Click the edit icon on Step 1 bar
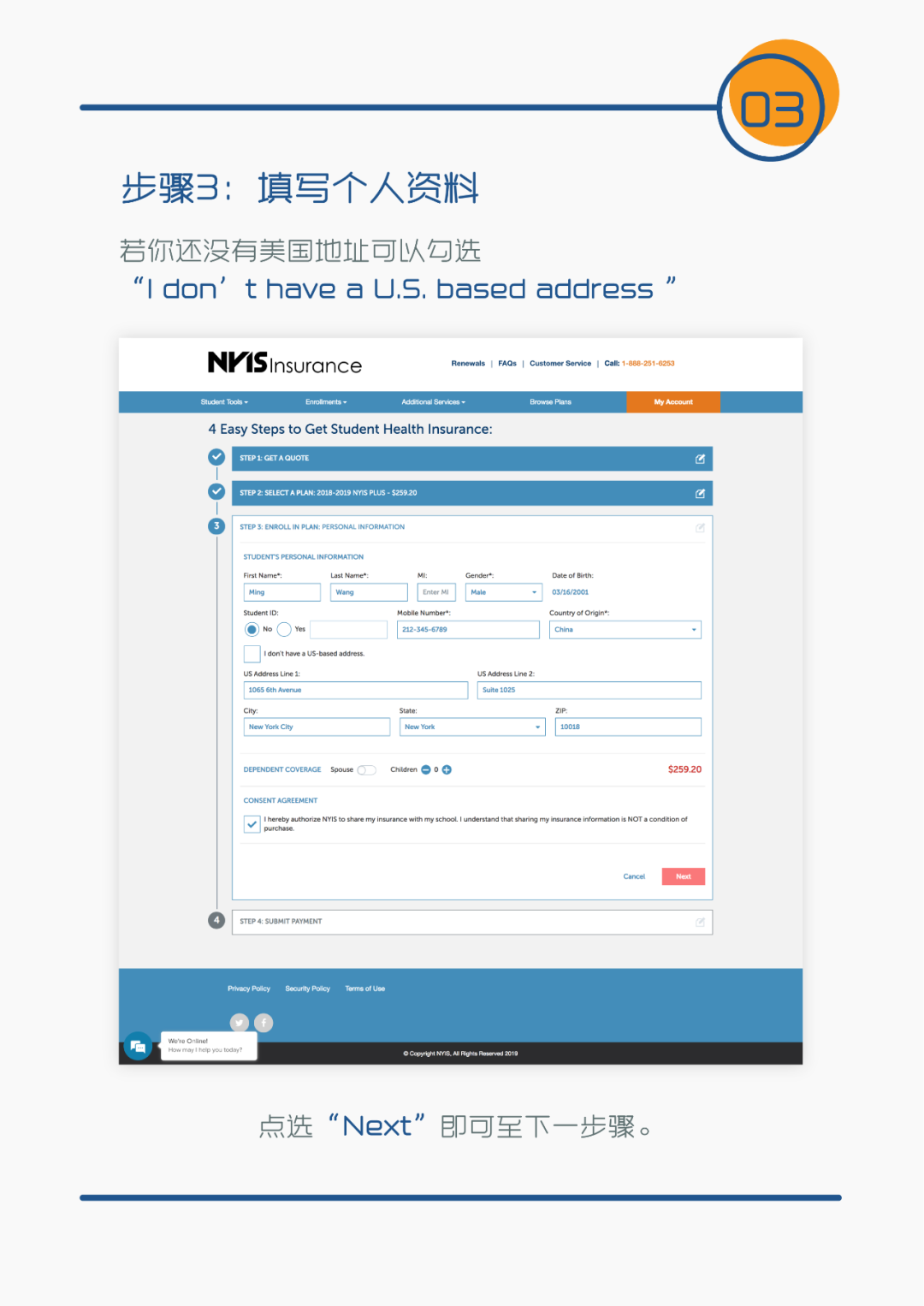Viewport: 924px width, 1306px height. (700, 459)
